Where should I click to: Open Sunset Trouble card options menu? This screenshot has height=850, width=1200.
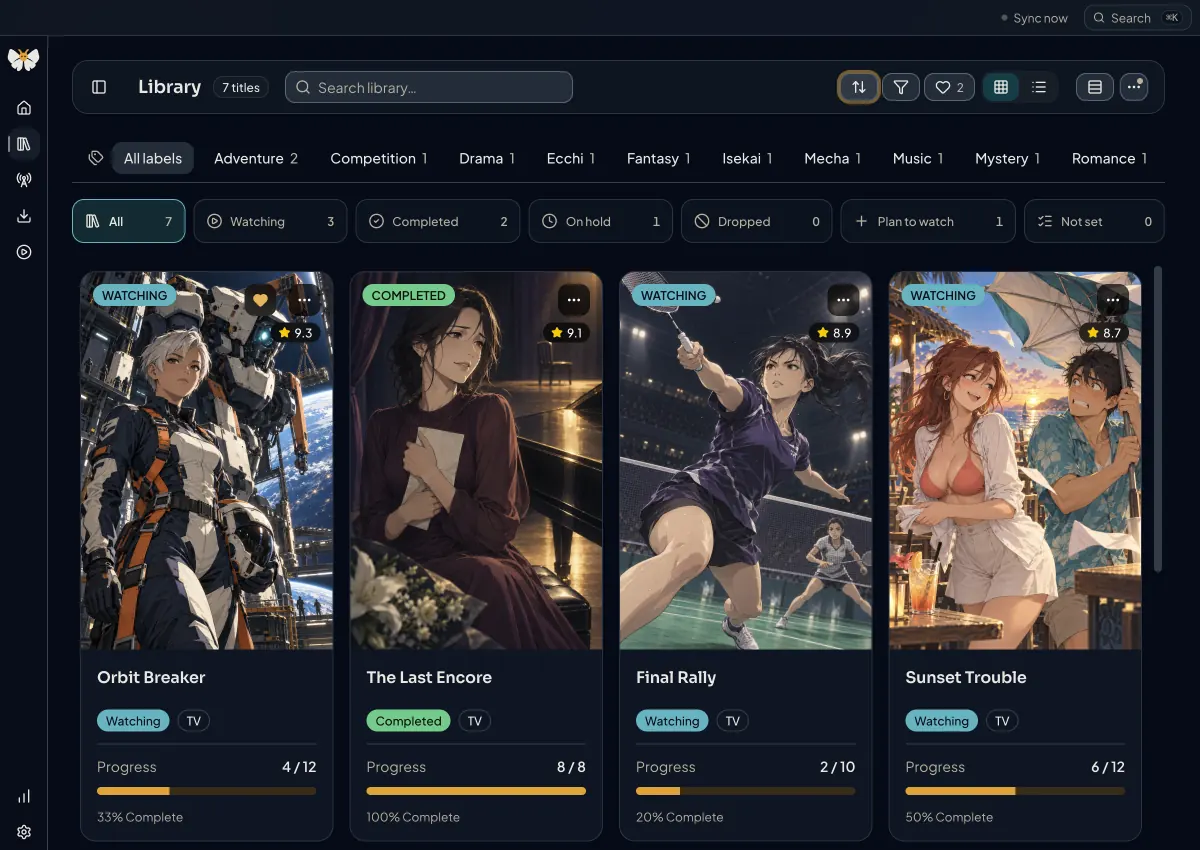click(1112, 298)
